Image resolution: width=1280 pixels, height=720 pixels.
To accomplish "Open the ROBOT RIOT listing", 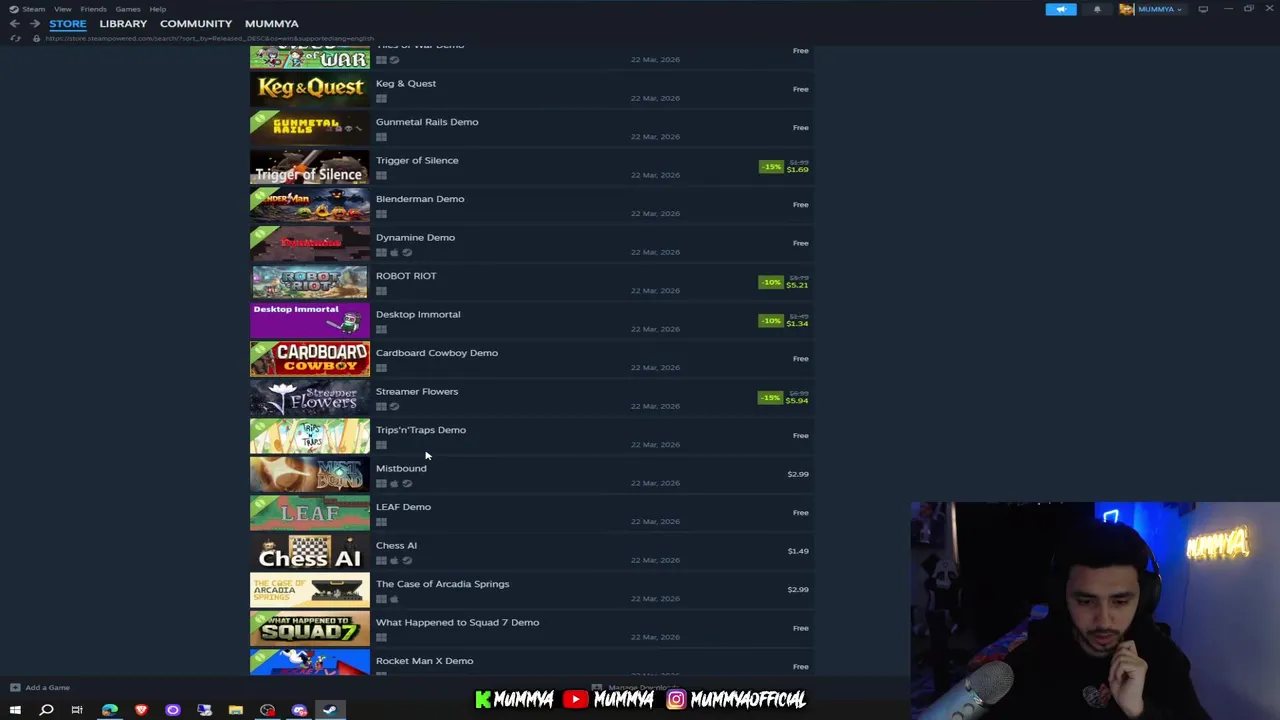I will pos(531,281).
